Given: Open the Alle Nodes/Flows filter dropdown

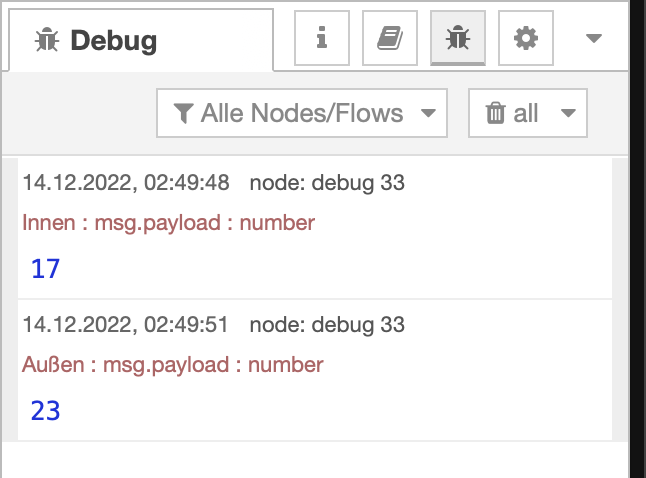Looking at the screenshot, I should pos(301,113).
